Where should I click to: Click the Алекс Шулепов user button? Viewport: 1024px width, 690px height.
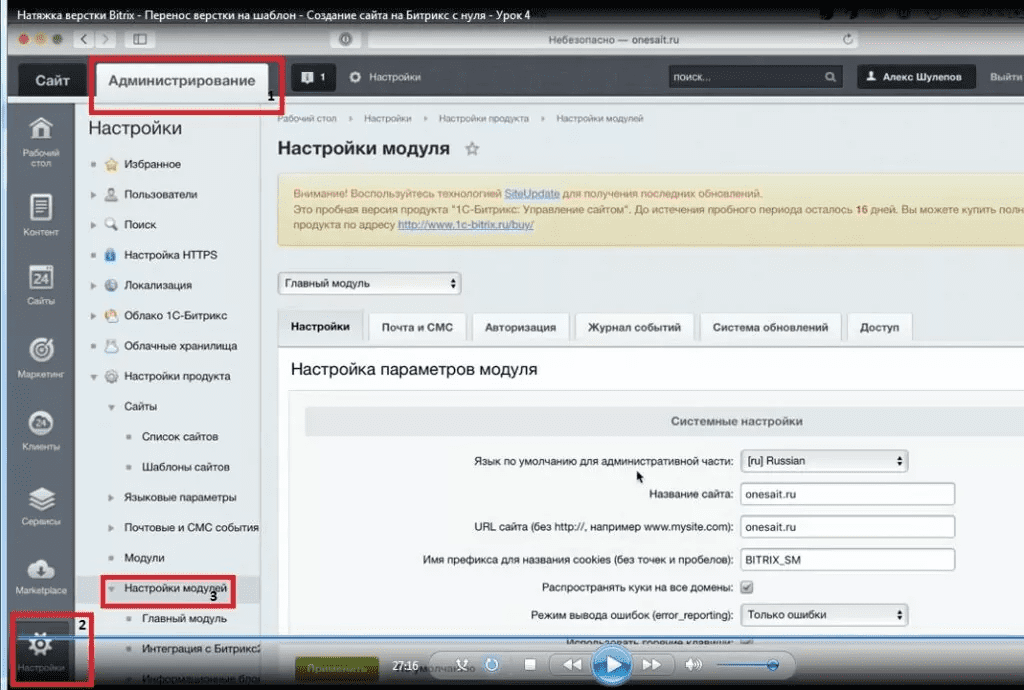tap(916, 77)
